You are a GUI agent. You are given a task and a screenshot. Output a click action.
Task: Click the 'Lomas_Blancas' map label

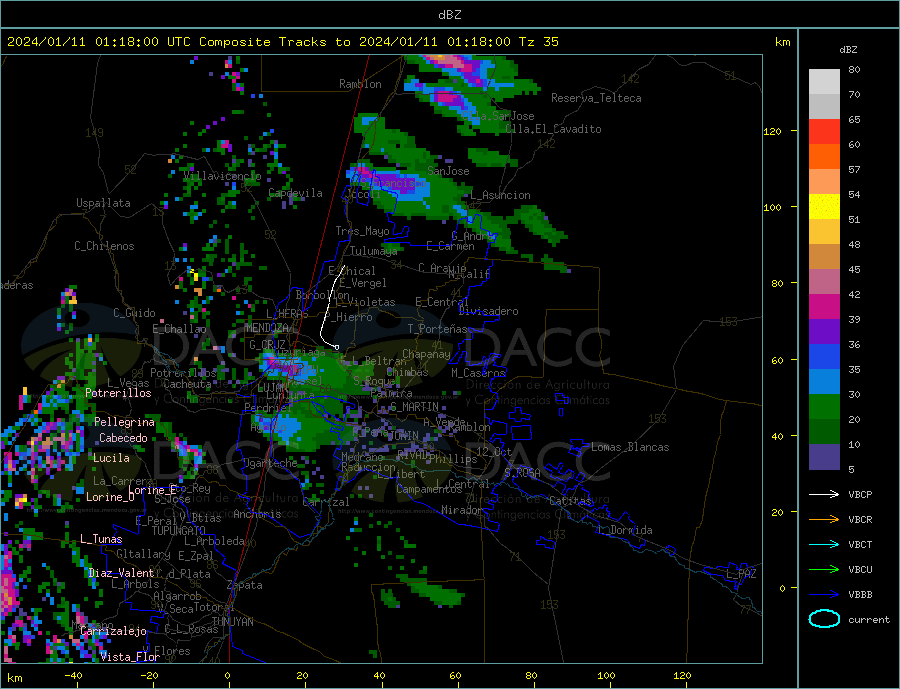coord(630,447)
